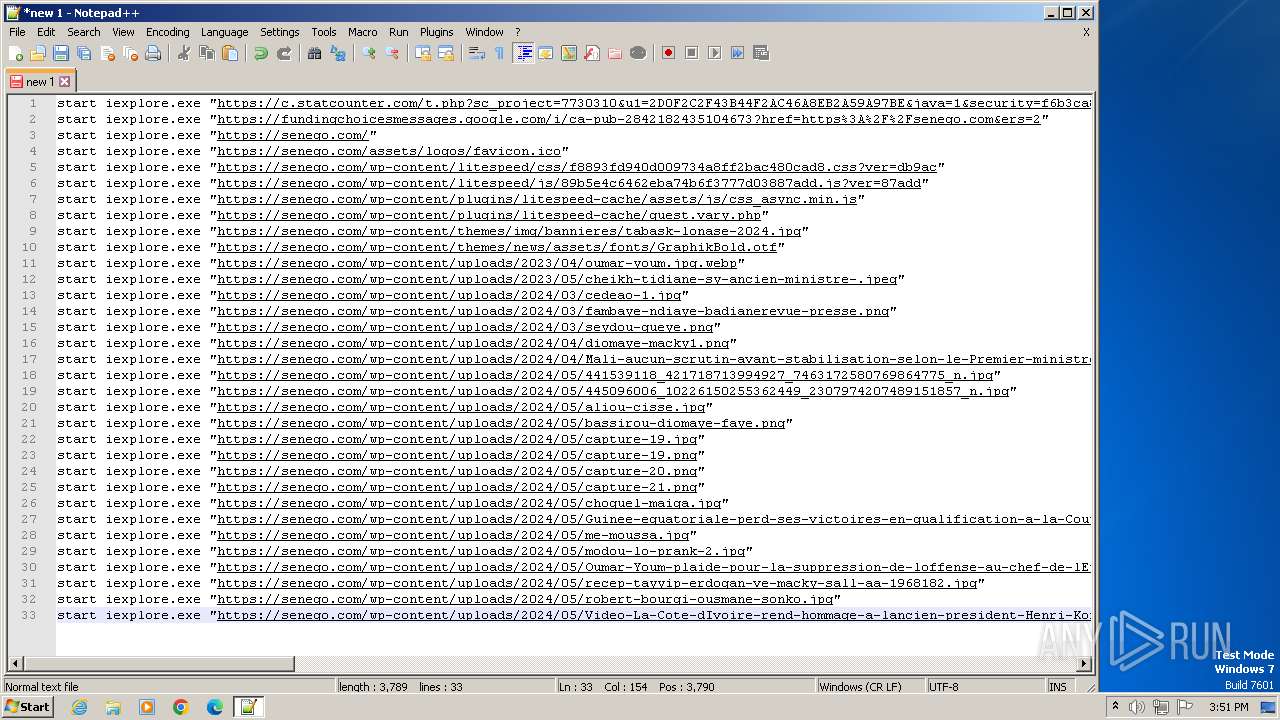Enable synchronized horizontal scrolling
The width and height of the screenshot is (1280, 720).
click(x=446, y=53)
